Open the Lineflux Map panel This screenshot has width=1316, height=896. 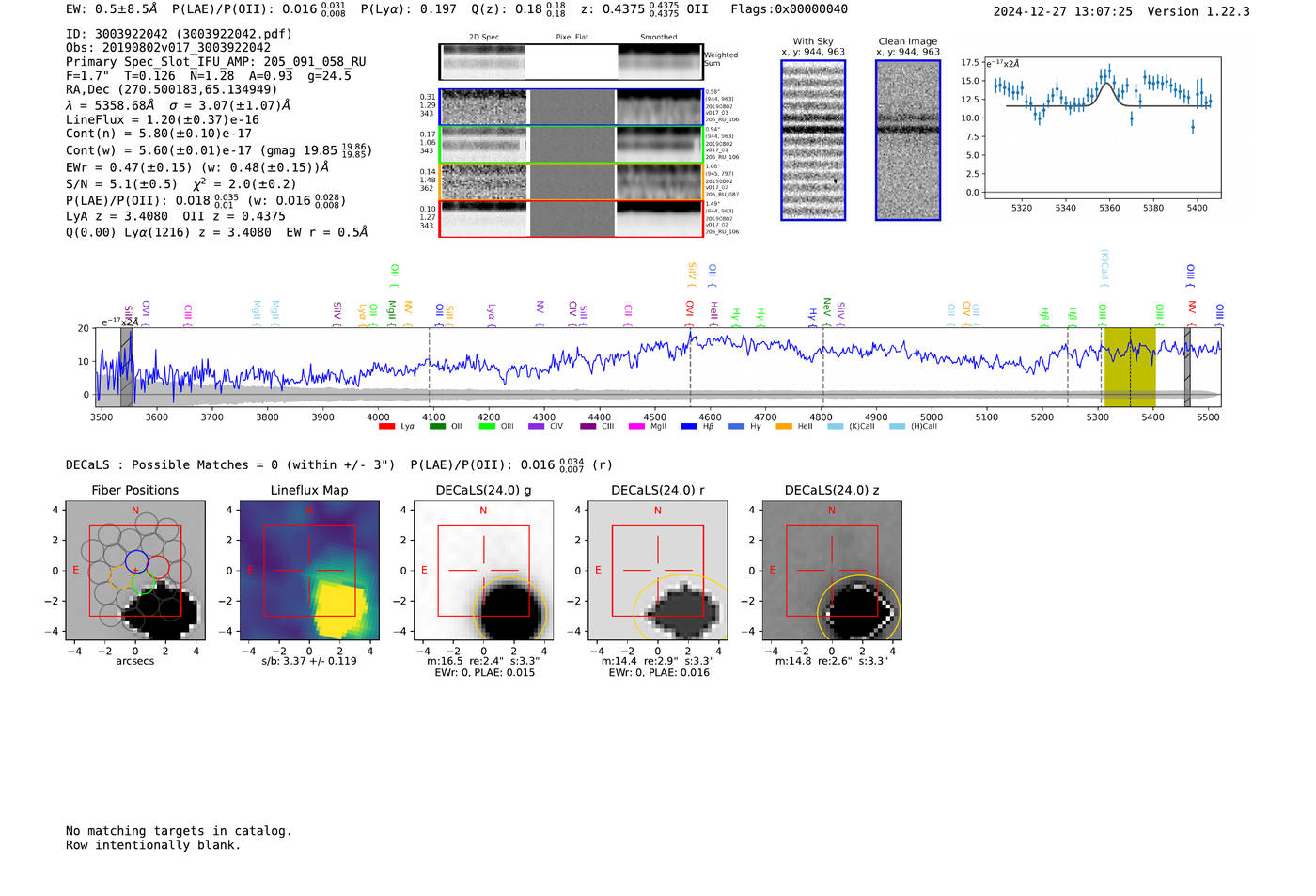309,570
